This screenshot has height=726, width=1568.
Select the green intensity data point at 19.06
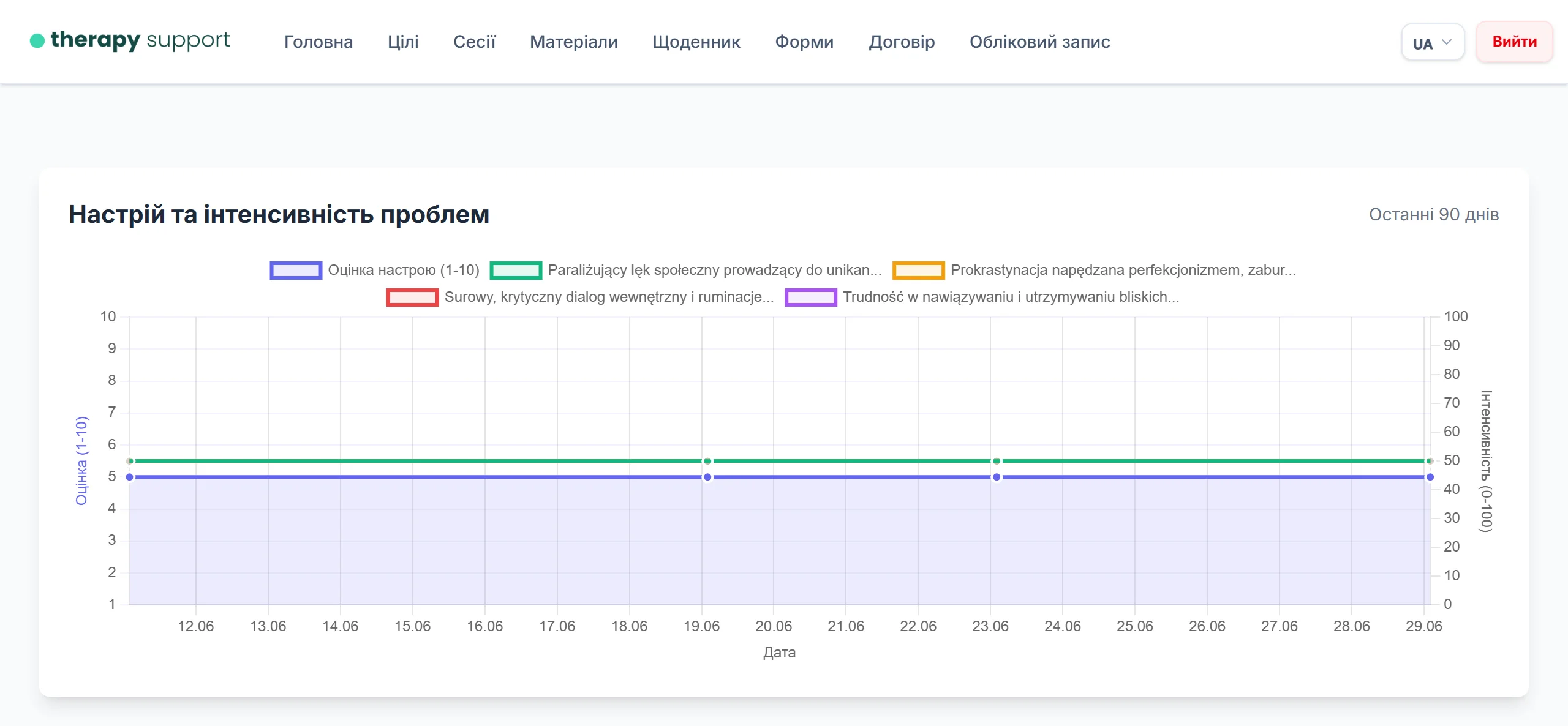tap(707, 461)
